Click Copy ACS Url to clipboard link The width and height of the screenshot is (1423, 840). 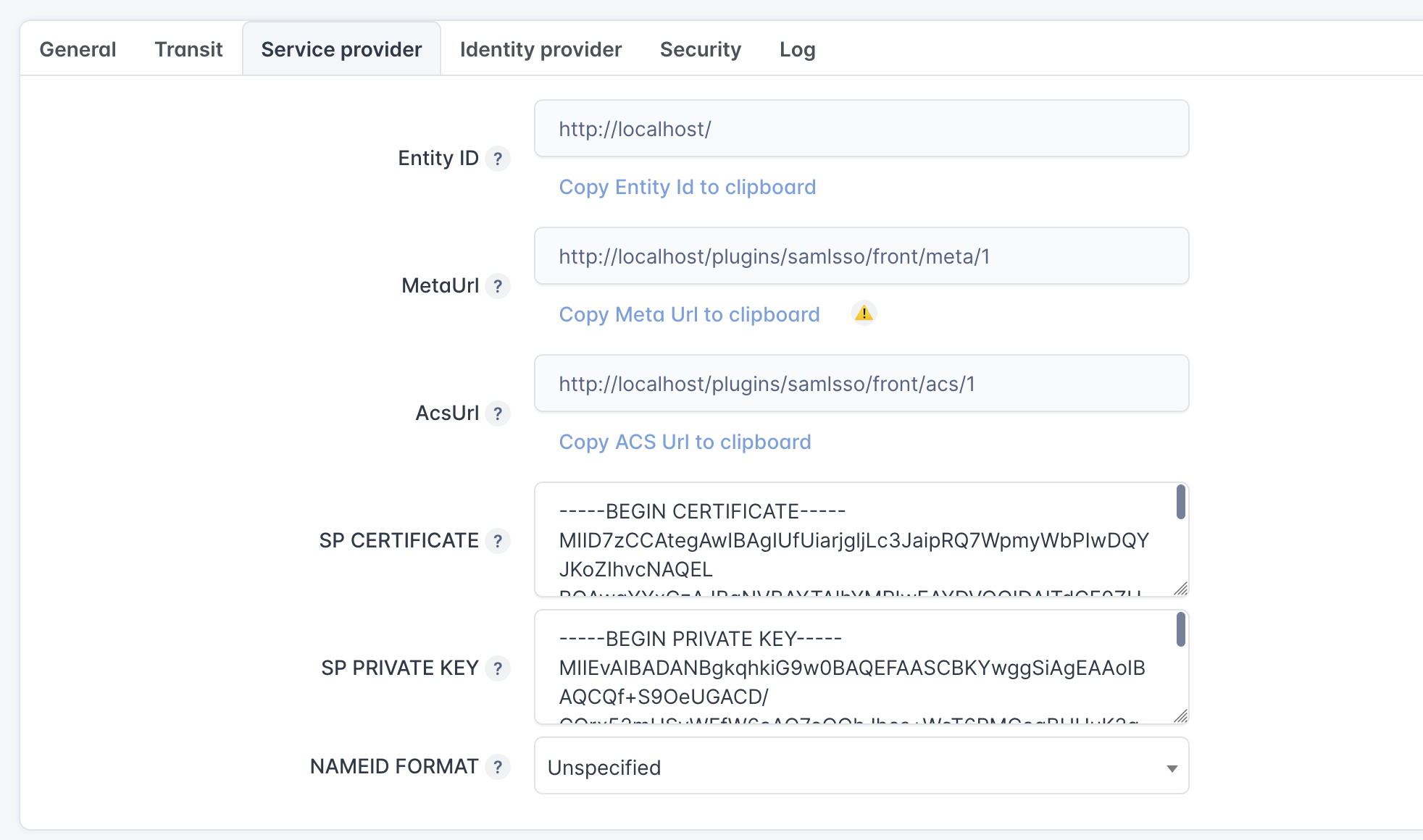point(685,442)
